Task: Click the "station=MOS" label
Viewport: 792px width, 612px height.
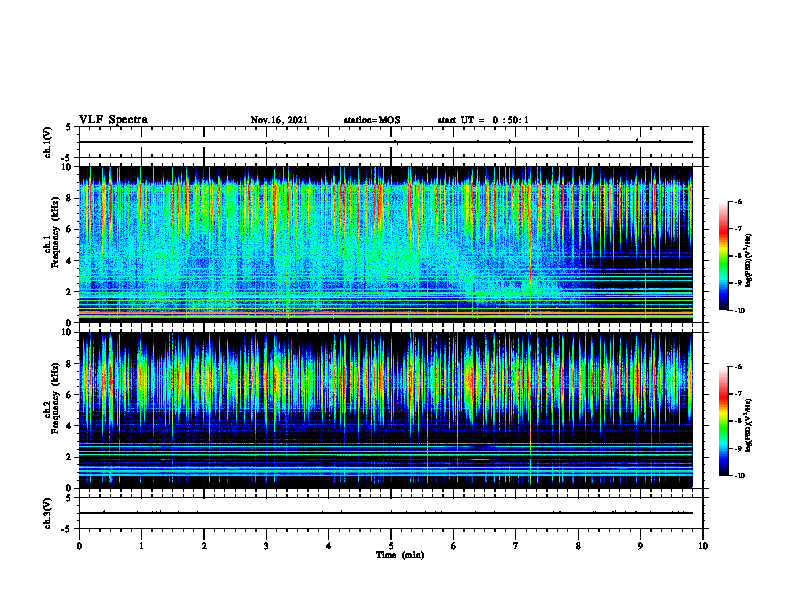Action: [x=372, y=120]
